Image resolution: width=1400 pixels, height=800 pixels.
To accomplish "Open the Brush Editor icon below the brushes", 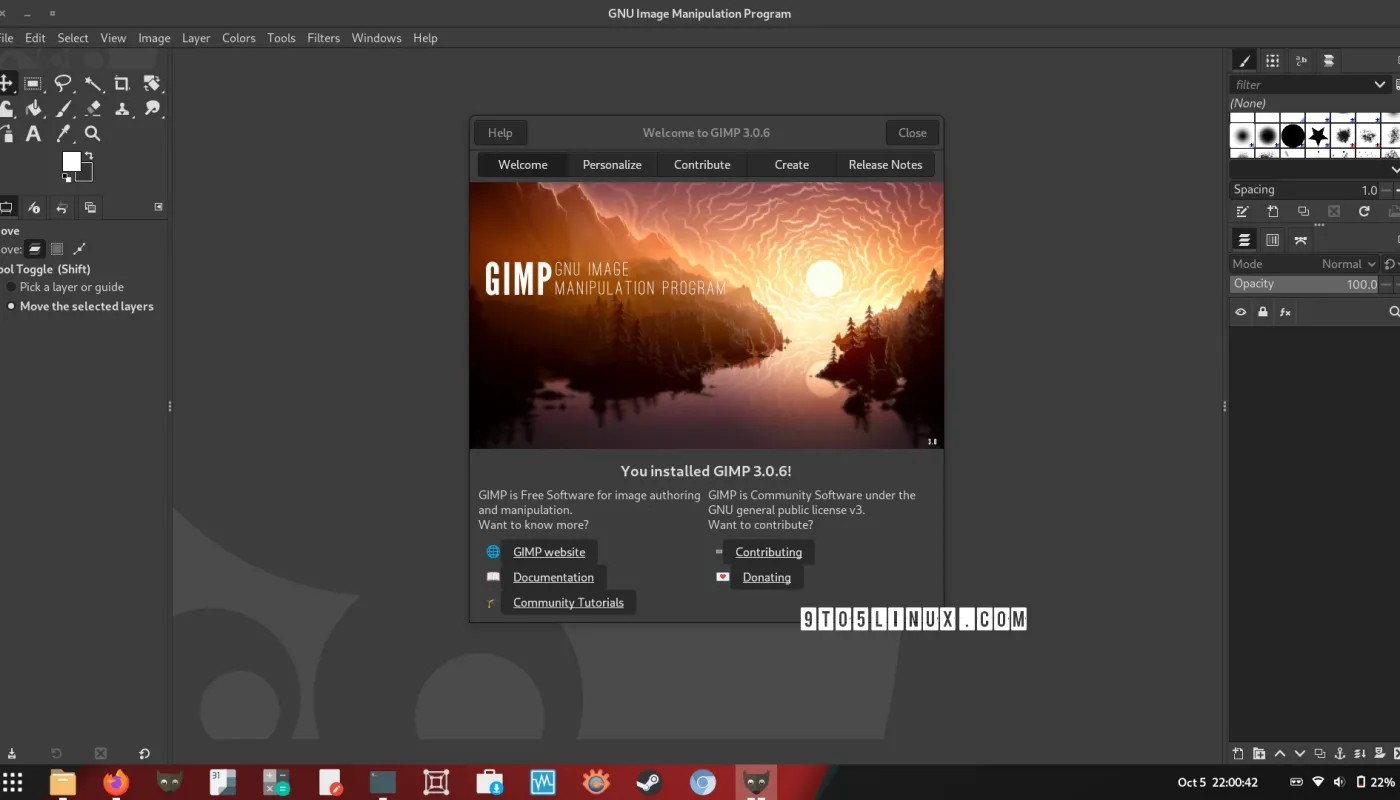I will 1242,211.
